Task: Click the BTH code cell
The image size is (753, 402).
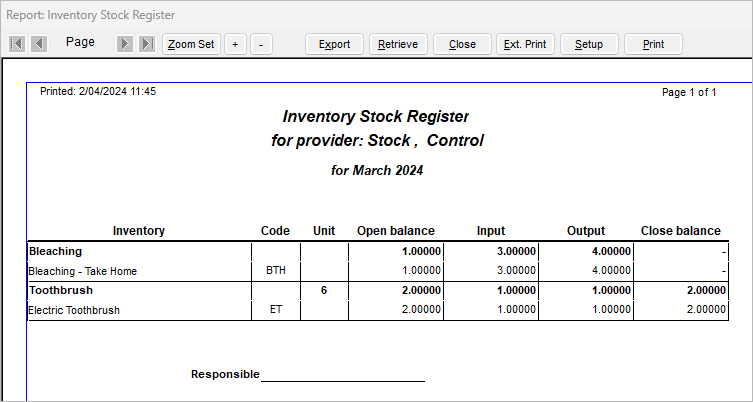Action: [275, 271]
